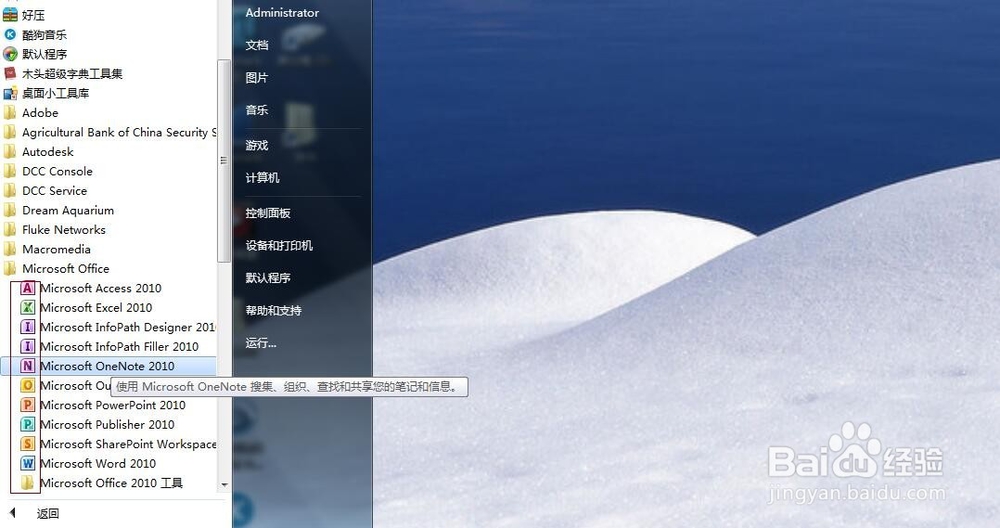This screenshot has height=528, width=1000.
Task: Click the OneNote 2010 purple N icon
Action: [x=27, y=366]
